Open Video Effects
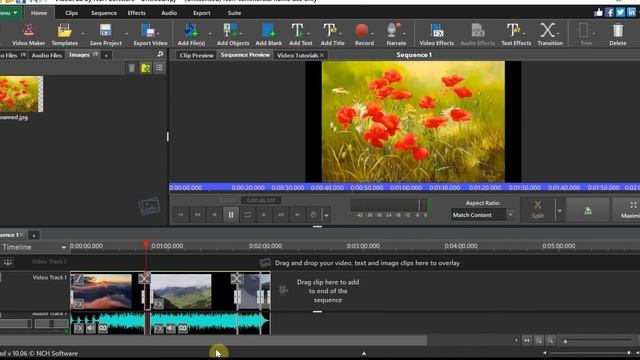Image resolution: width=640 pixels, height=360 pixels. (x=436, y=34)
